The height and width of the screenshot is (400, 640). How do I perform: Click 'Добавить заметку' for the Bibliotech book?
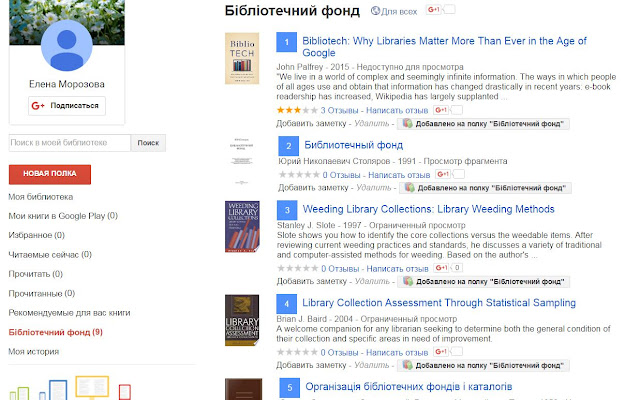(311, 123)
